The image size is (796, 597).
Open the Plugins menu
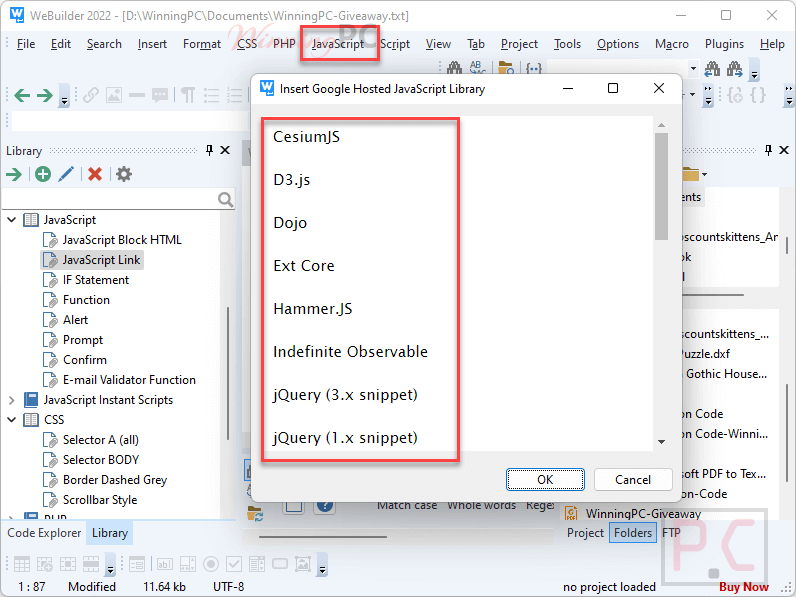[x=724, y=44]
